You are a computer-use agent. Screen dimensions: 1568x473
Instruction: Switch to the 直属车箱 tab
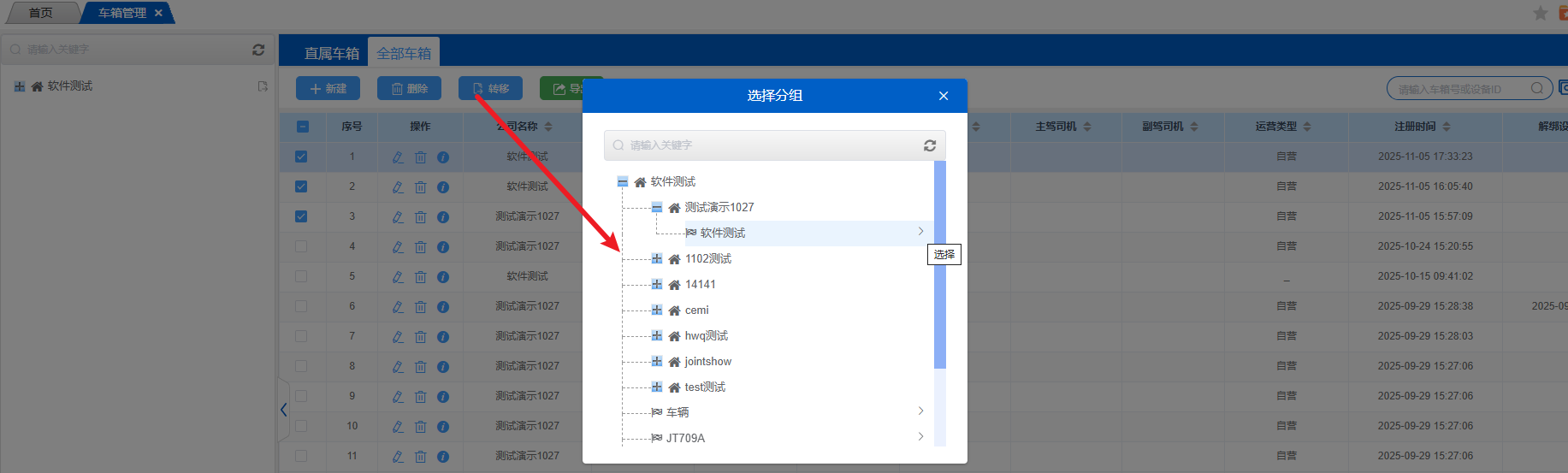click(332, 53)
